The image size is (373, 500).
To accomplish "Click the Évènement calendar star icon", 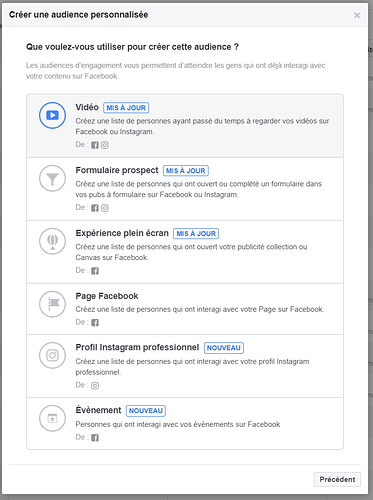I will [52, 418].
